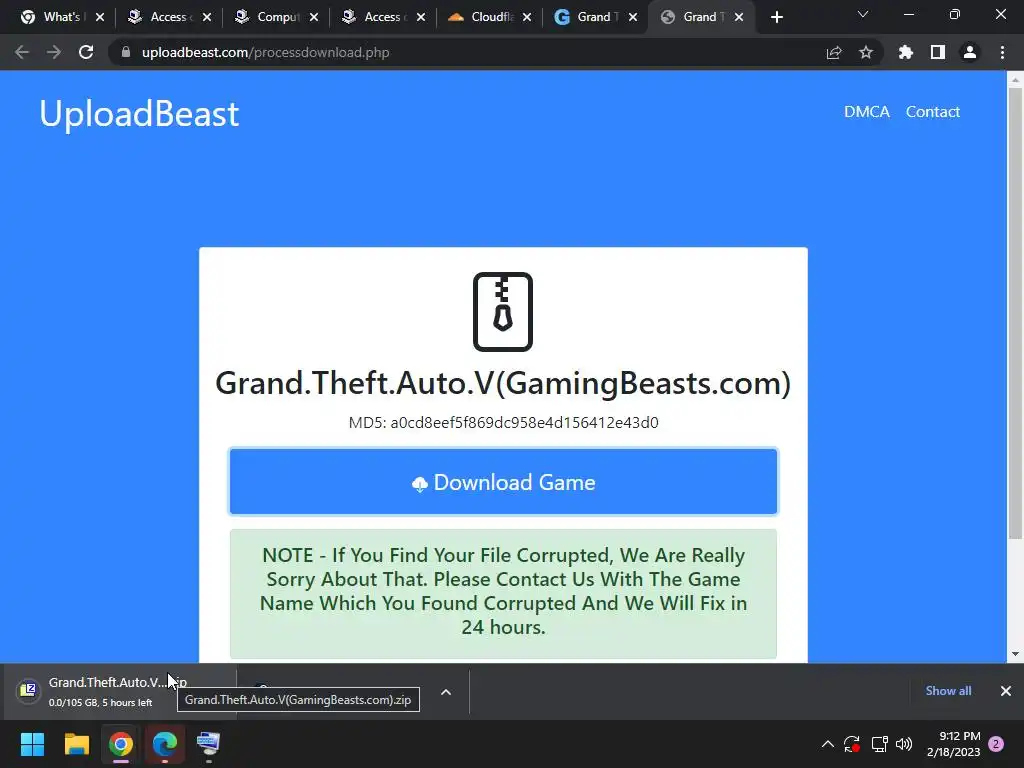Click the padlock site info icon
1024x768 pixels.
125,52
